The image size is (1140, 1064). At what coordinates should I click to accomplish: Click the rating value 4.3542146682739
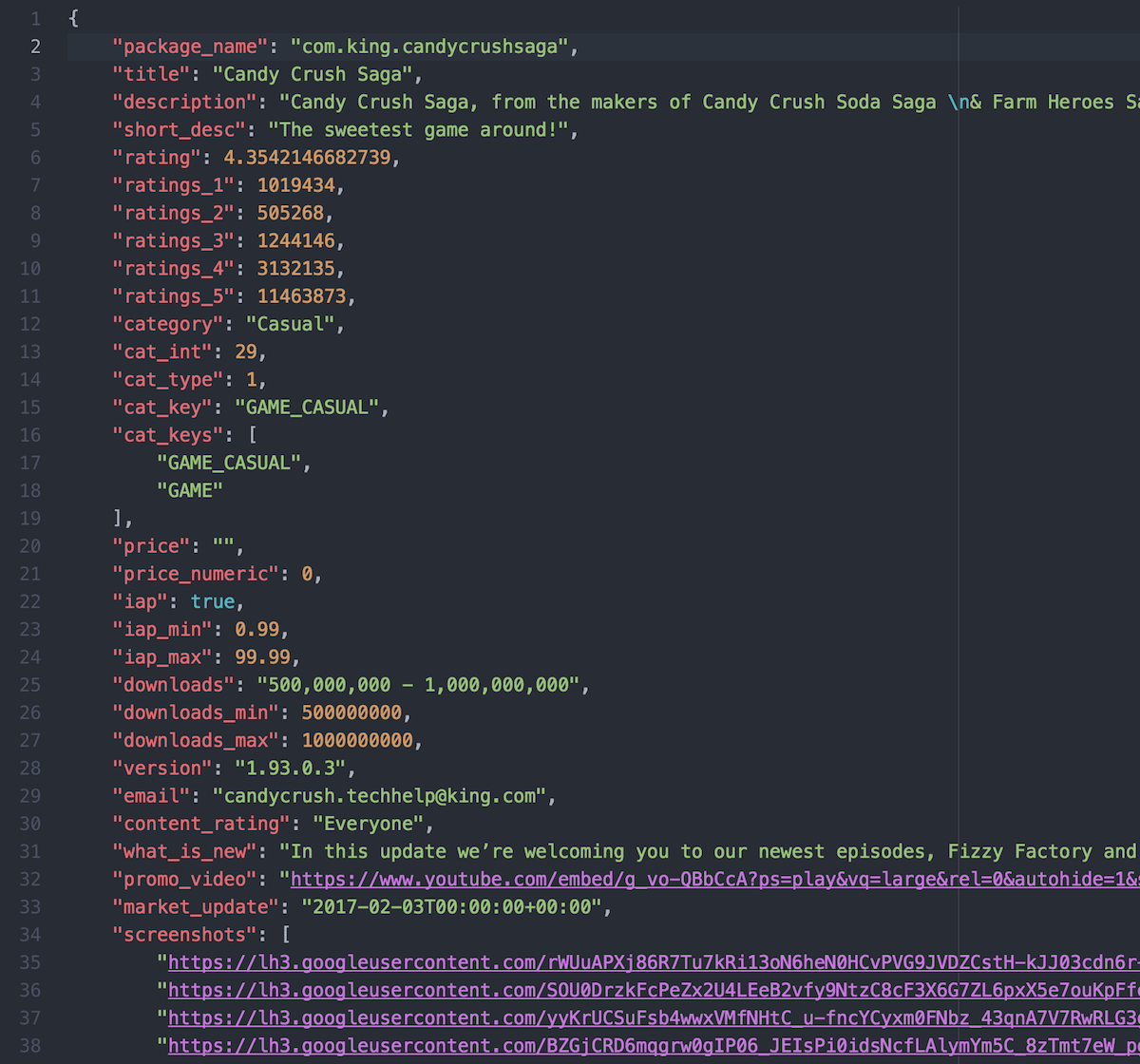pyautogui.click(x=306, y=158)
